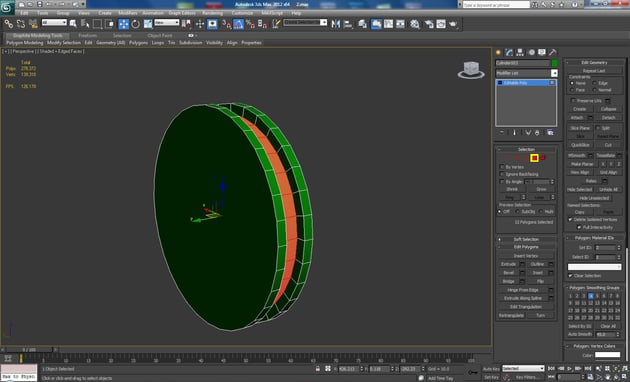Switch to the Modify command panel
This screenshot has width=630, height=382.
509,52
